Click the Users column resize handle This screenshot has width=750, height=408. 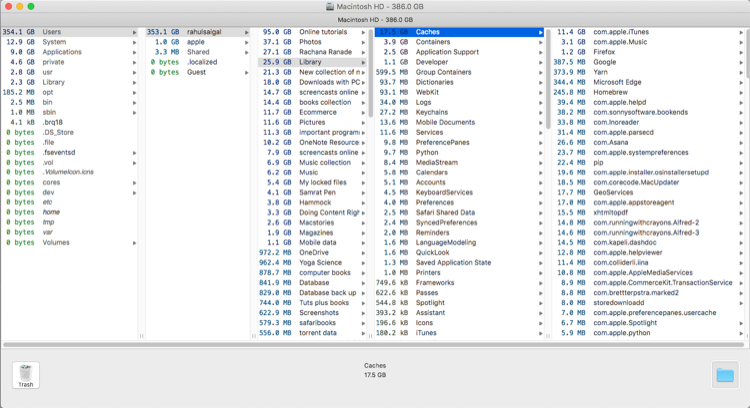coord(142,336)
